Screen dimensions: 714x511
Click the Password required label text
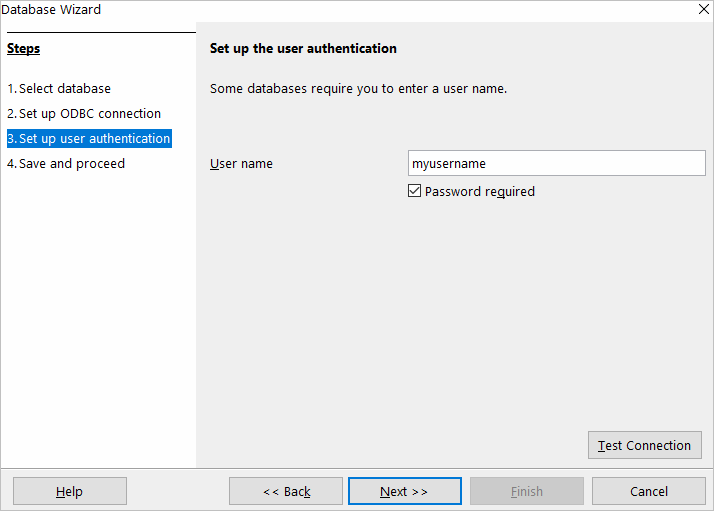[479, 191]
